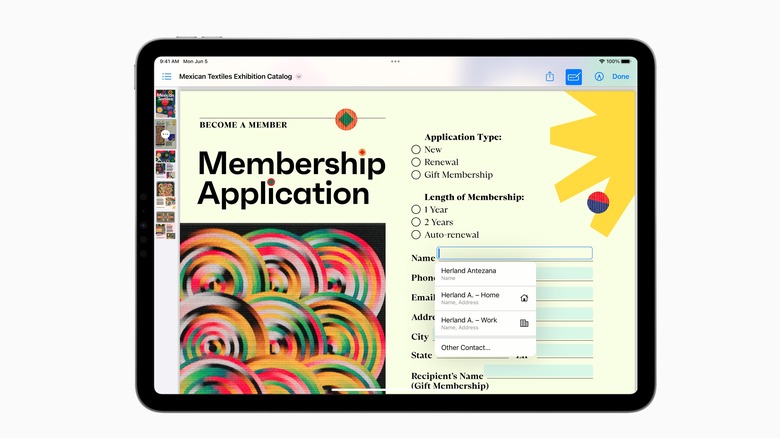This screenshot has width=780, height=438.
Task: Toggle the form fill markup icon
Action: pos(574,77)
